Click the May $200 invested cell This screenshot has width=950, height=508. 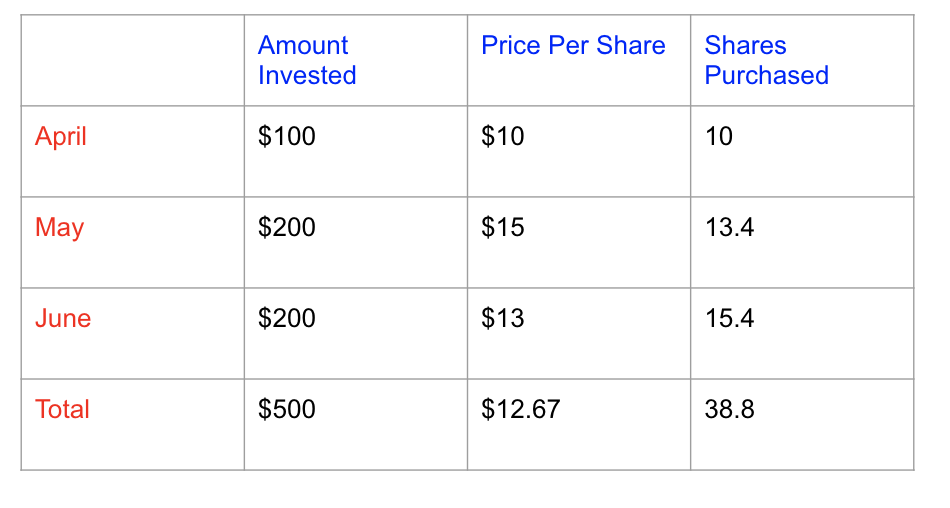tap(287, 228)
